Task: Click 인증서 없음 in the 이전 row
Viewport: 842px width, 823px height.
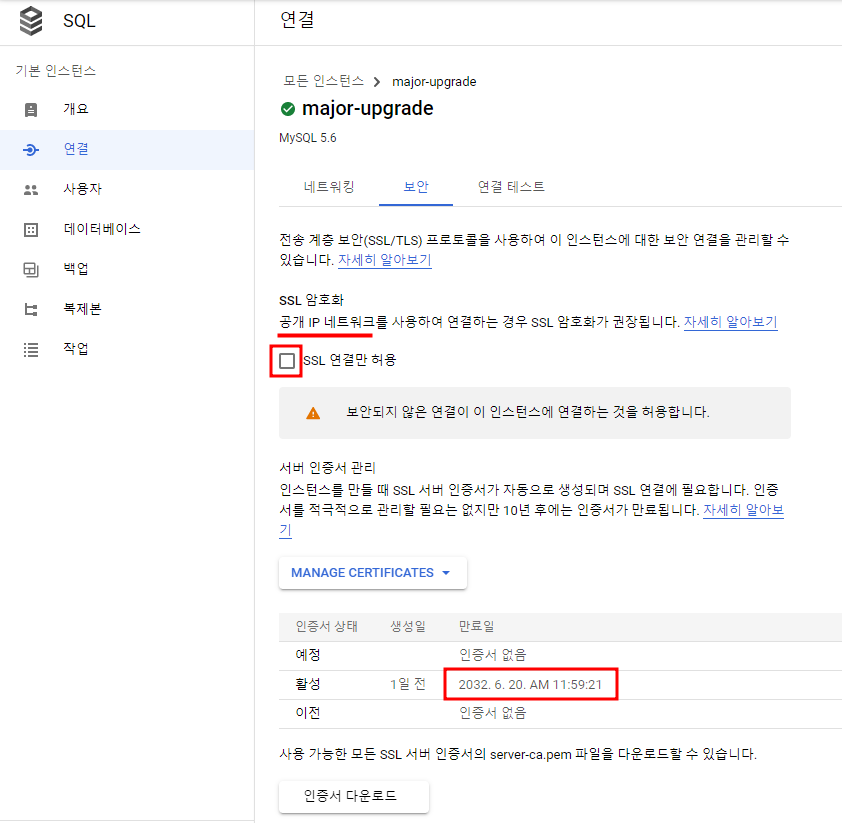Action: tap(492, 713)
